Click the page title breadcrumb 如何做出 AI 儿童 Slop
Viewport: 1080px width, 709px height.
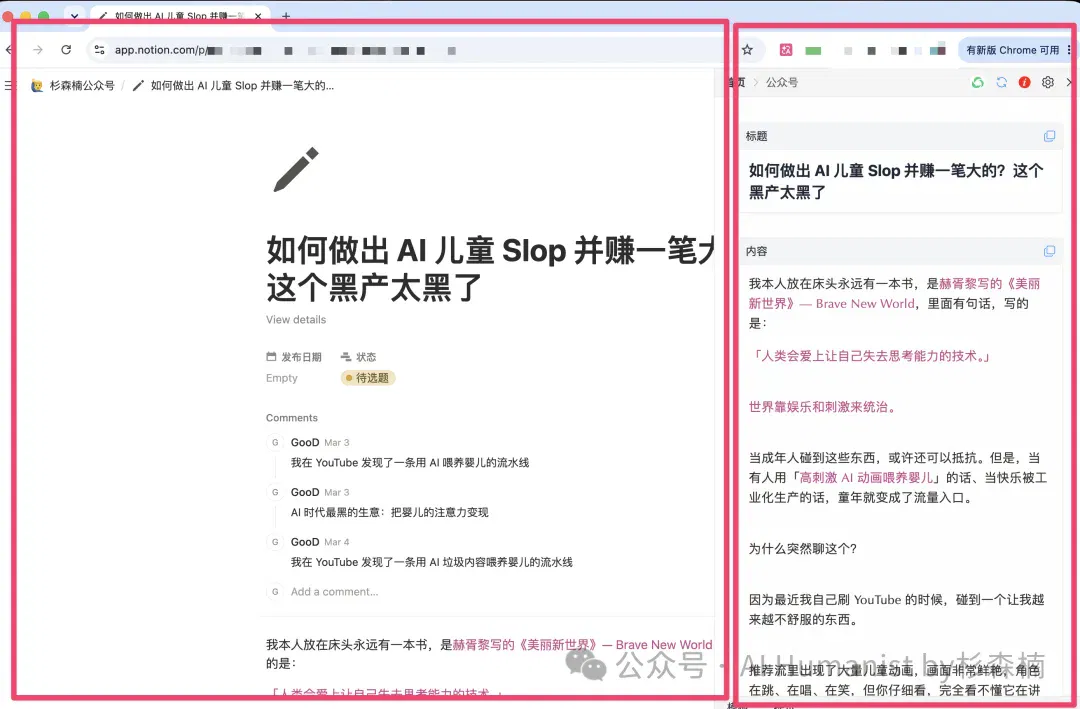[x=234, y=85]
